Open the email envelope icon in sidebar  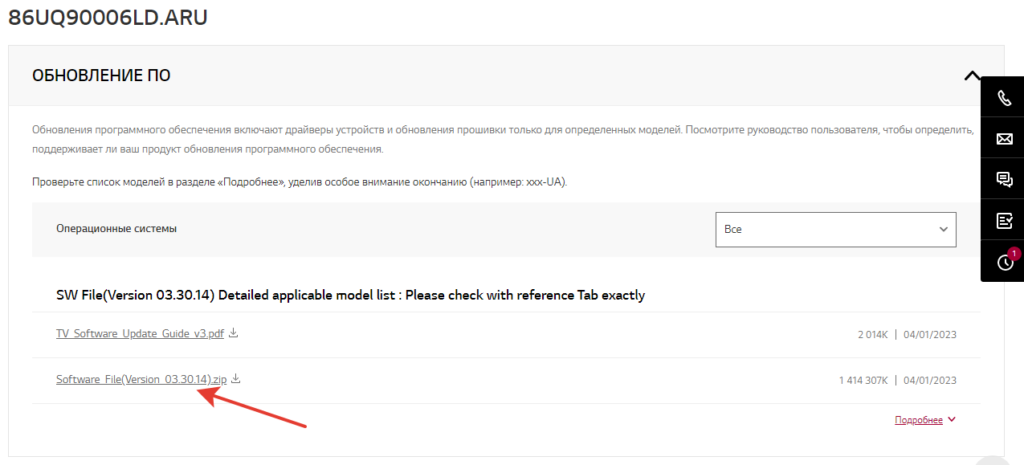[1005, 139]
